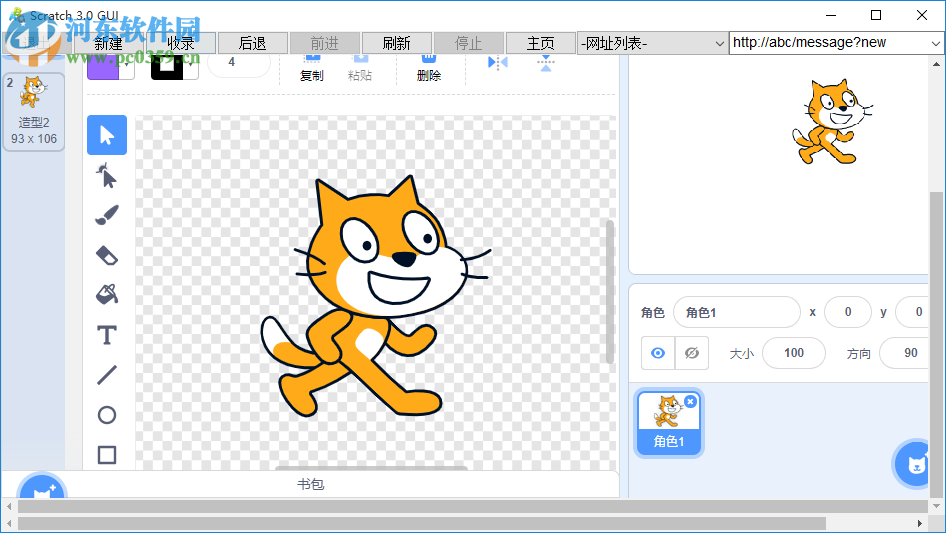946x533 pixels.
Task: Click the bottom scroll right arrow
Action: [x=920, y=523]
